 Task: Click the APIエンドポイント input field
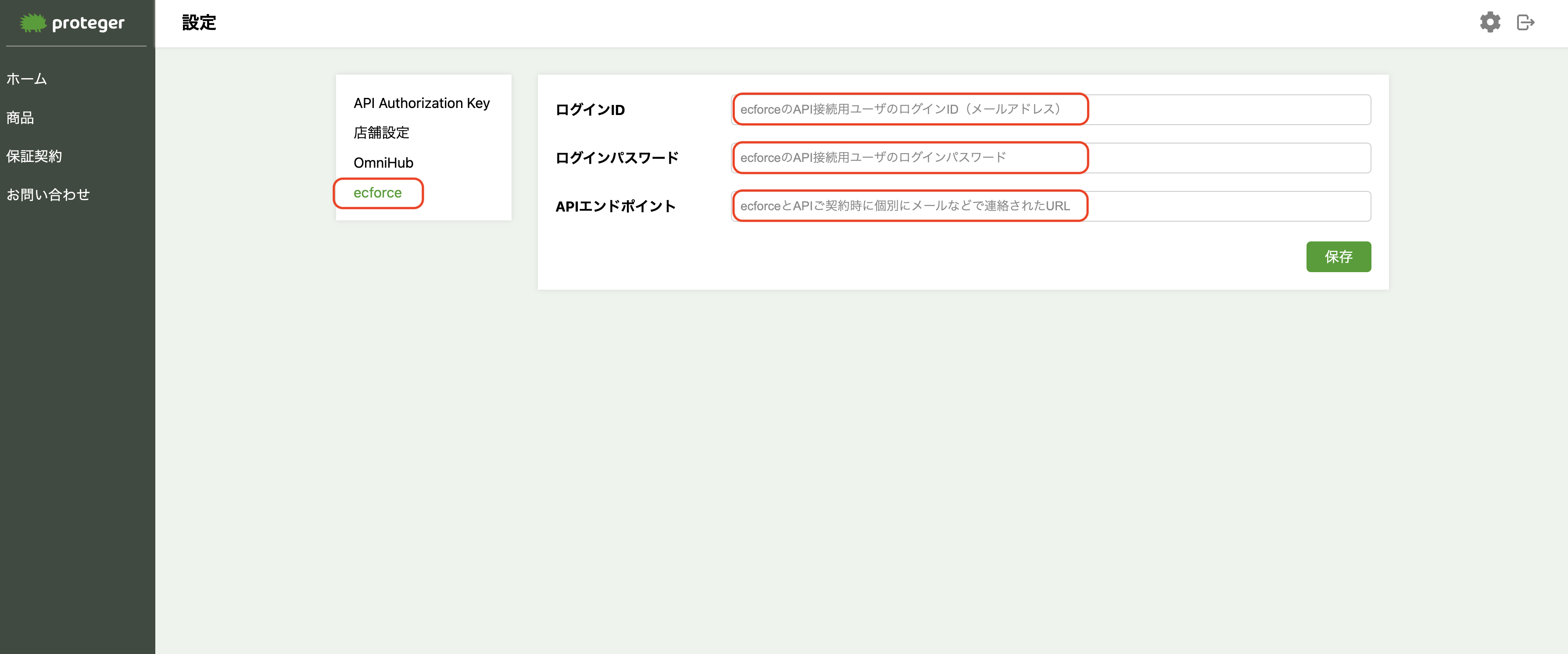[1050, 206]
